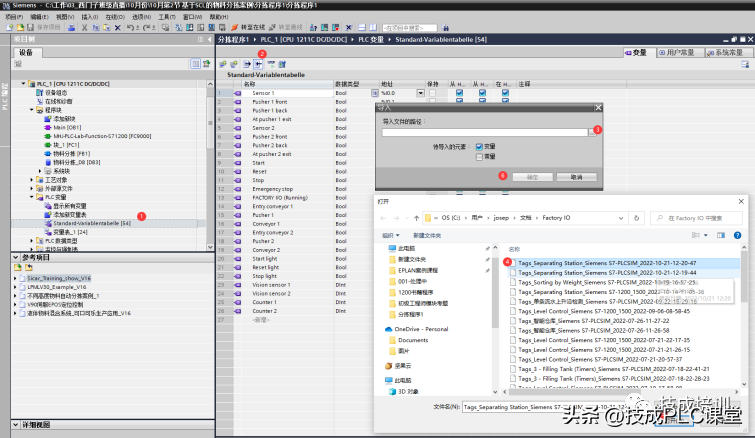The image size is (755, 438).
Task: Toggle the retain checkbox in Sensor 1 row
Action: point(432,93)
